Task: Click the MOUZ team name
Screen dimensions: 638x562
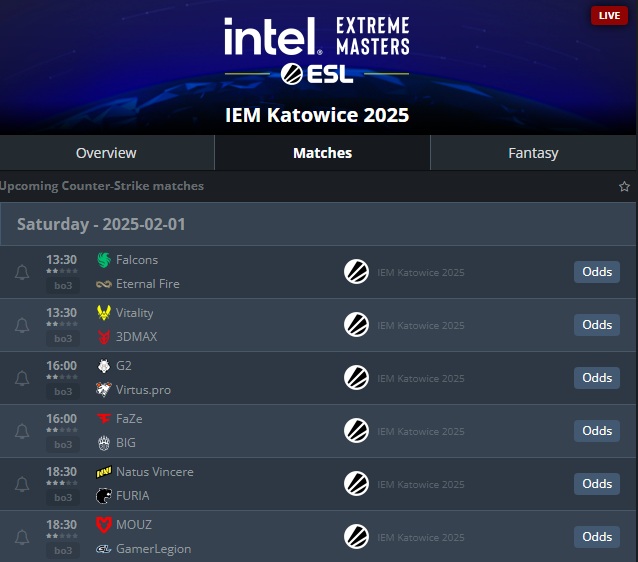Action: pyautogui.click(x=134, y=525)
